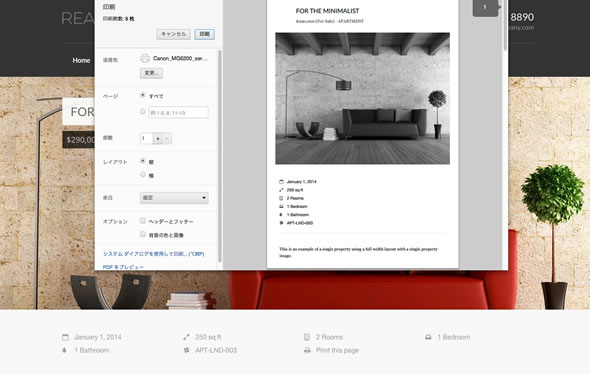Viewport: 590px width, 374px height.
Task: Click the PDF をプレビュー link
Action: click(x=123, y=267)
